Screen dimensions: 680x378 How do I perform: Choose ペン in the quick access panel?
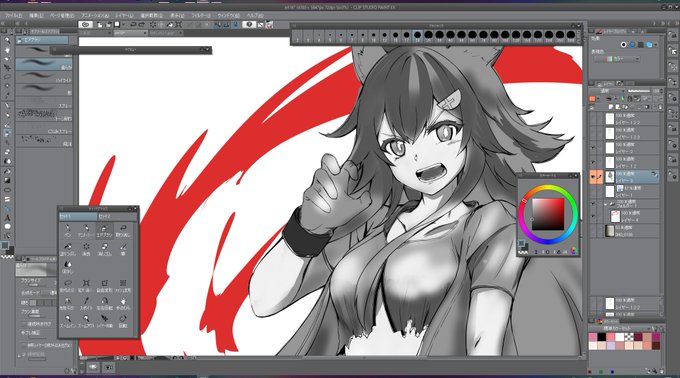[68, 230]
